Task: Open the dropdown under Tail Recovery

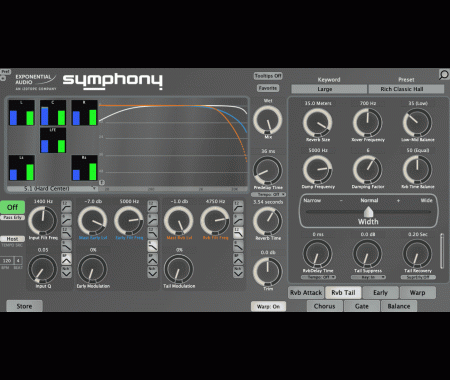Action: [418, 277]
